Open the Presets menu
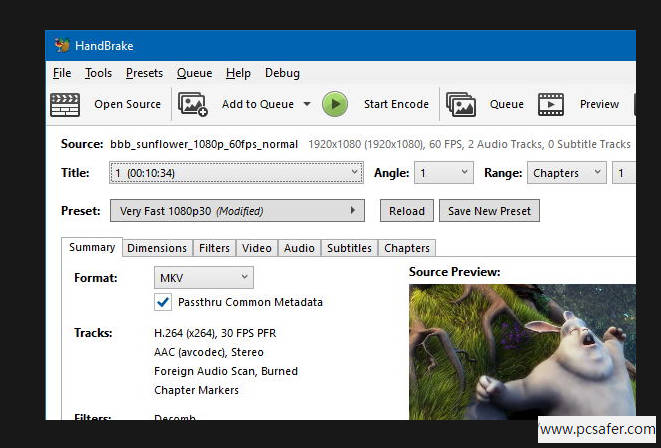Viewport: 661px width, 448px height. pos(144,73)
